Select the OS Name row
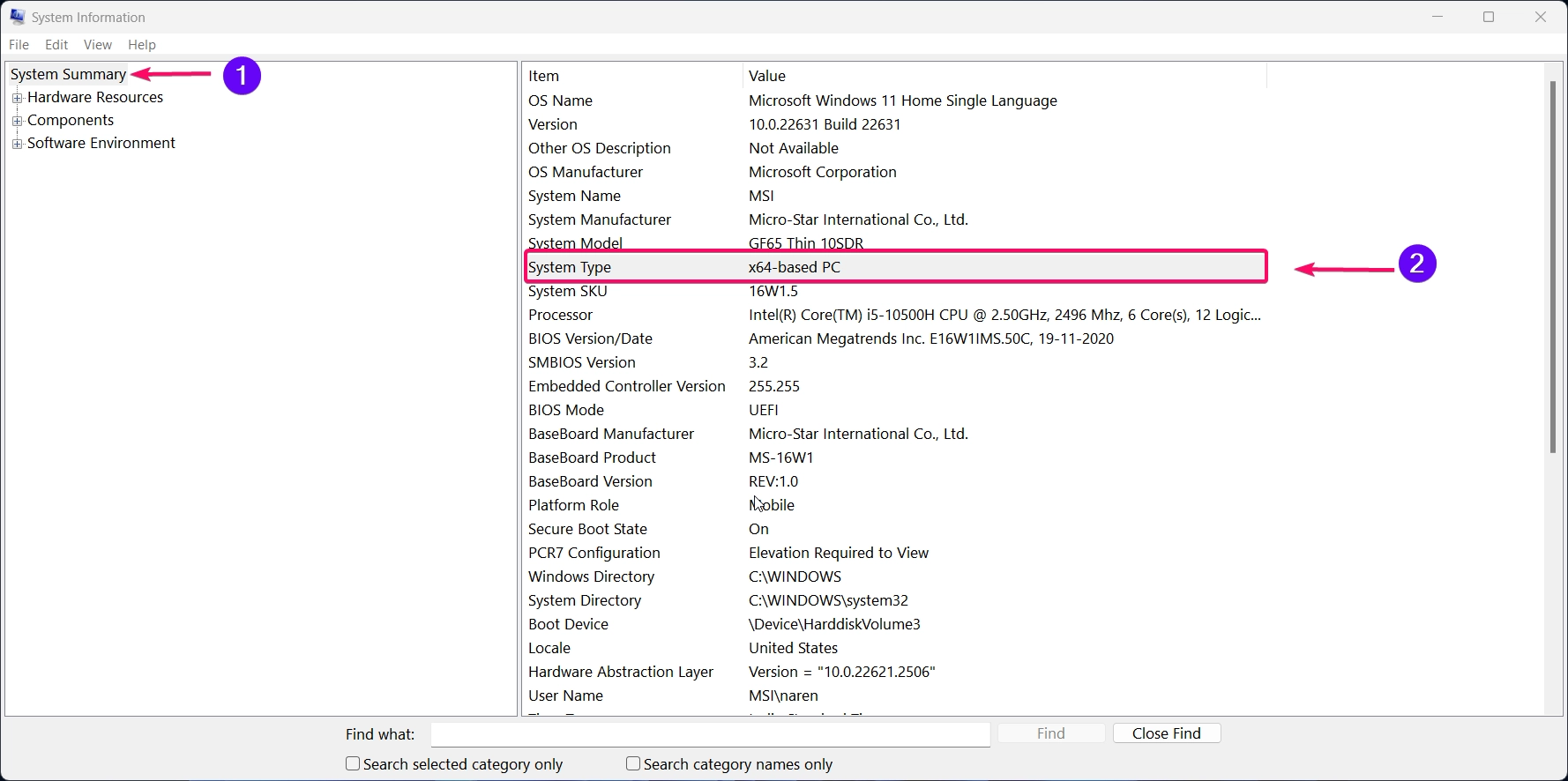The width and height of the screenshot is (1568, 781). pos(895,100)
